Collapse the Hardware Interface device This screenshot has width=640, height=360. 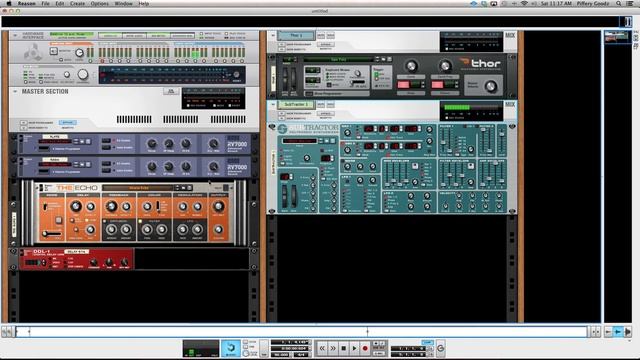15,36
